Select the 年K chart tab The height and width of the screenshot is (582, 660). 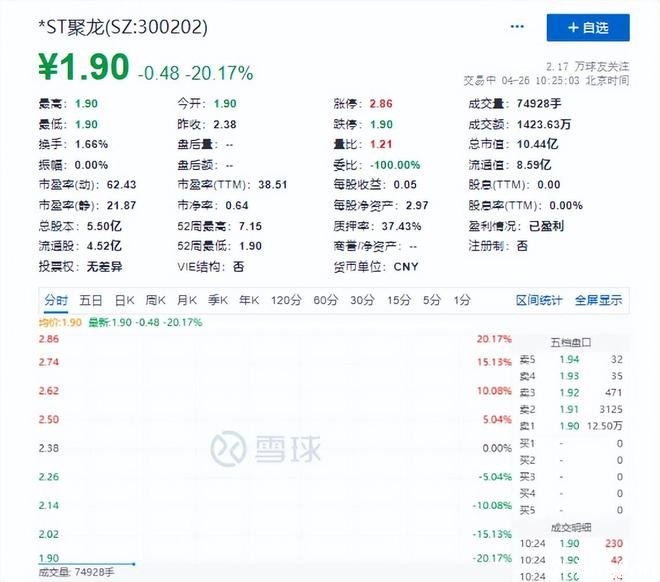pyautogui.click(x=249, y=300)
